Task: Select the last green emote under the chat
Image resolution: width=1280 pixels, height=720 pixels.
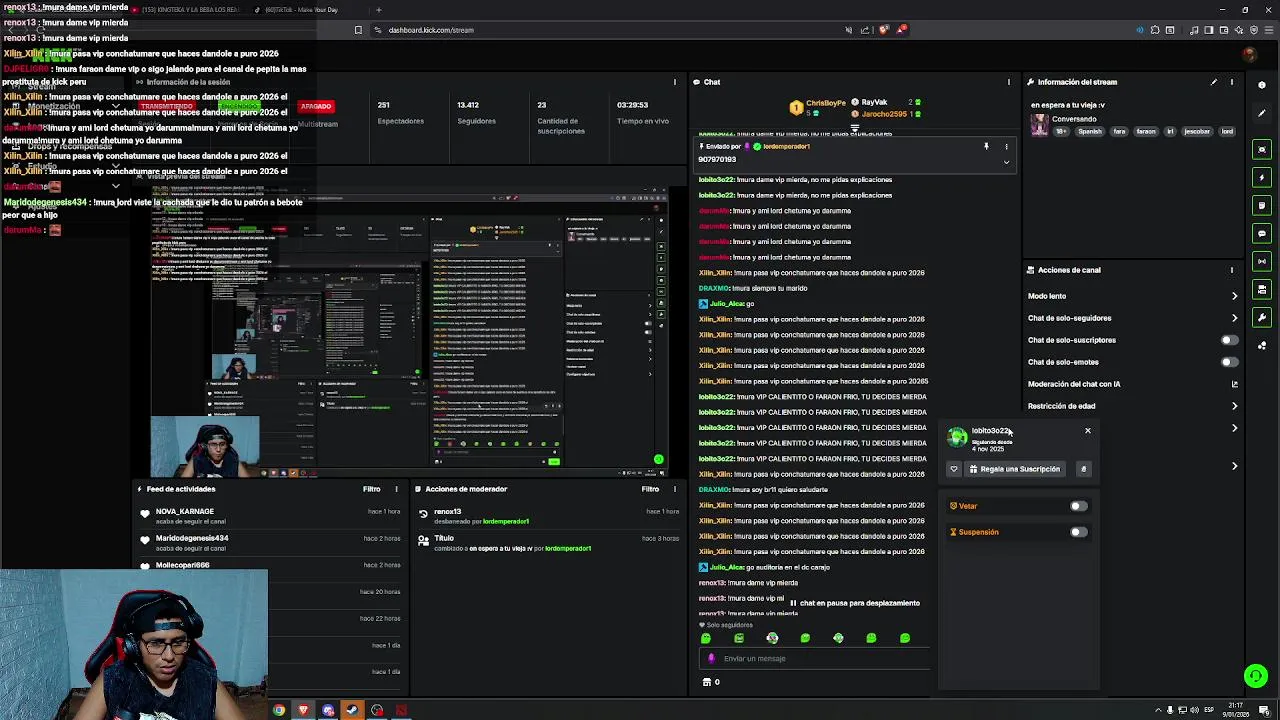Action: pyautogui.click(x=905, y=638)
